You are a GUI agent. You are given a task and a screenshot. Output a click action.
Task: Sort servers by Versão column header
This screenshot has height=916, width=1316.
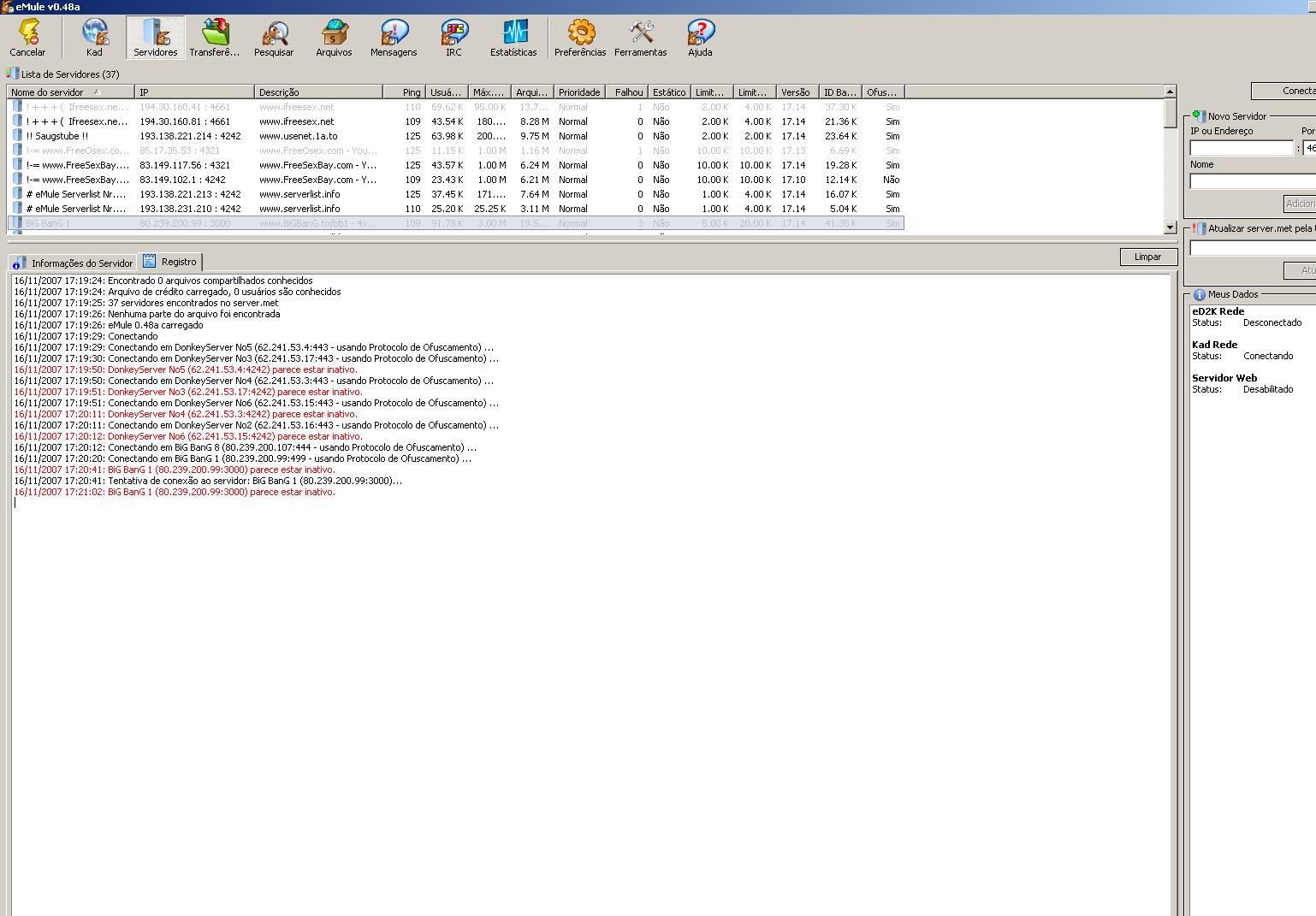coord(797,92)
